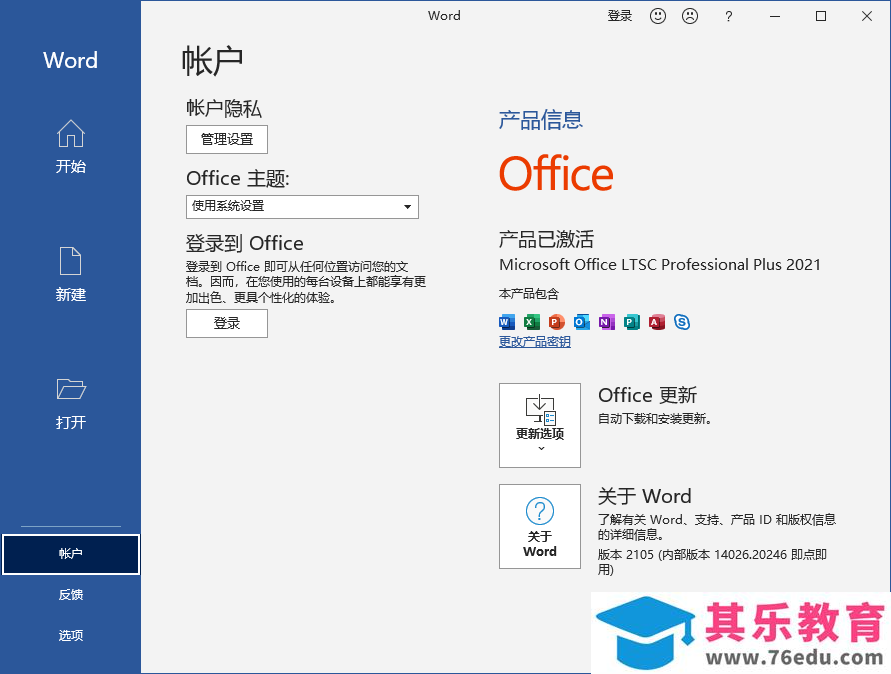This screenshot has height=674, width=891.
Task: Click the Word app icon under 本产品包含
Action: click(x=507, y=322)
